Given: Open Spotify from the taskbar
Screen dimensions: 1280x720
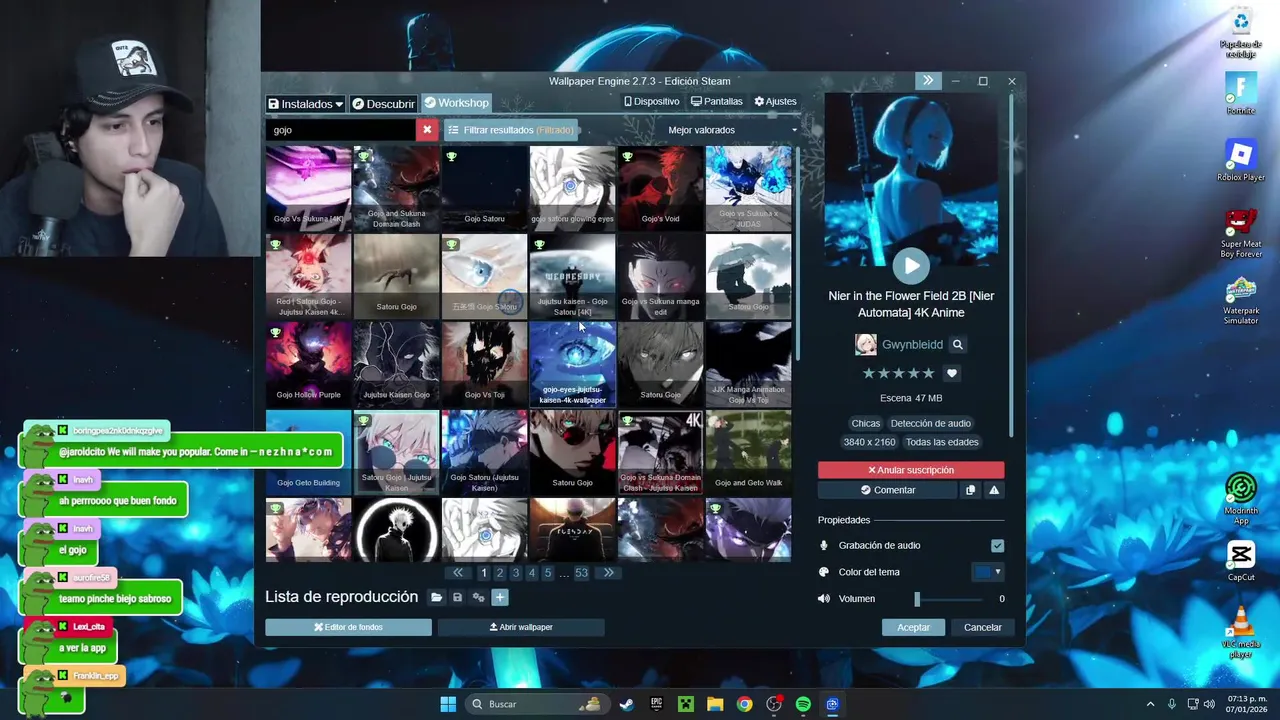Looking at the screenshot, I should pos(803,704).
